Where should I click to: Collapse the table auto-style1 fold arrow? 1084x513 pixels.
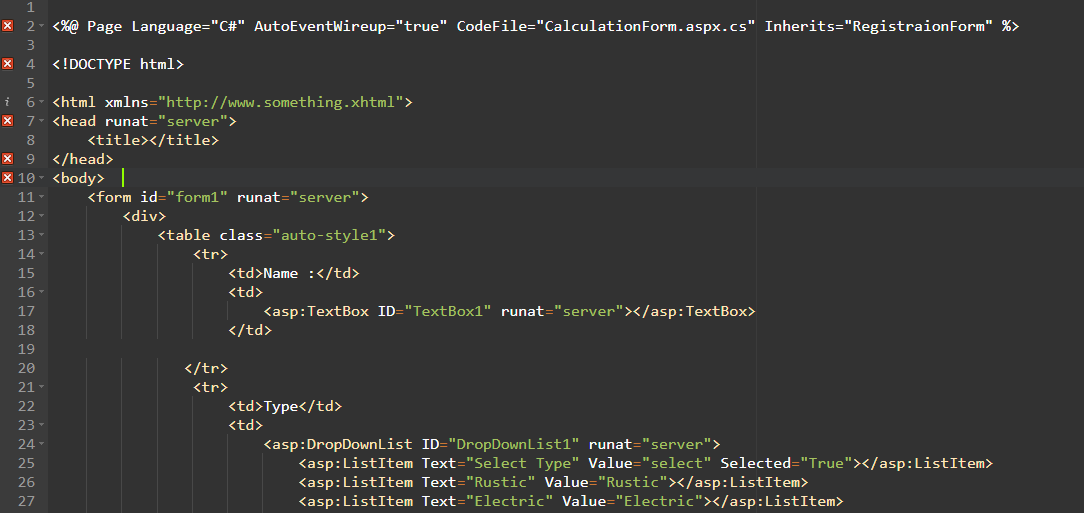[42, 235]
